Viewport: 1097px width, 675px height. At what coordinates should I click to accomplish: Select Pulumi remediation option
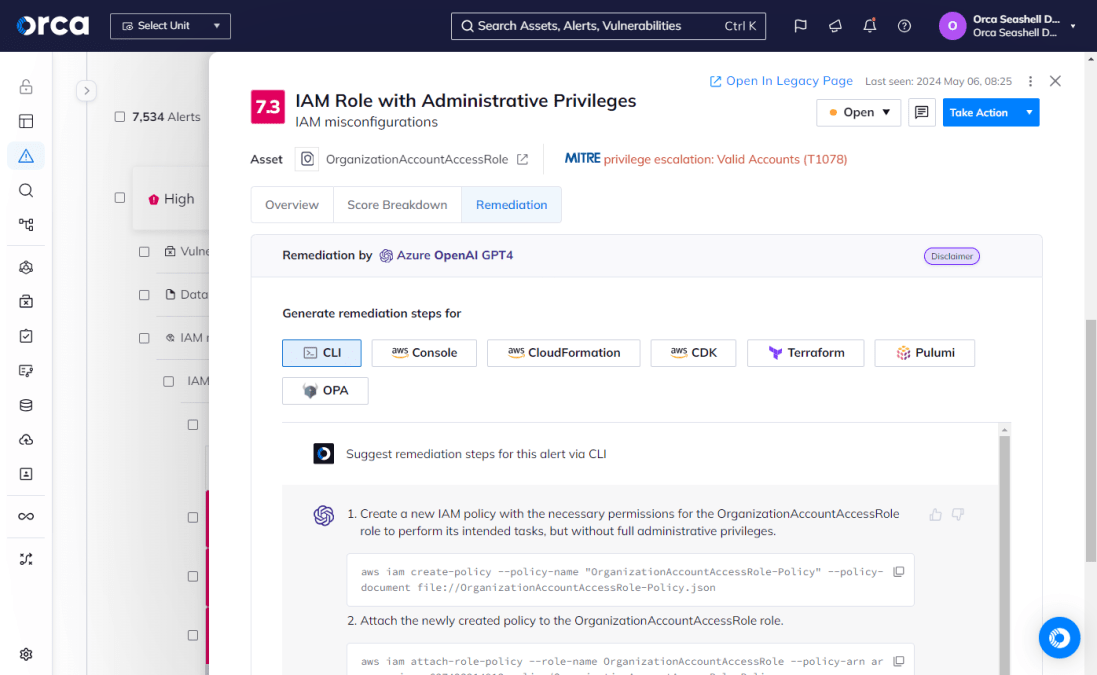(924, 353)
